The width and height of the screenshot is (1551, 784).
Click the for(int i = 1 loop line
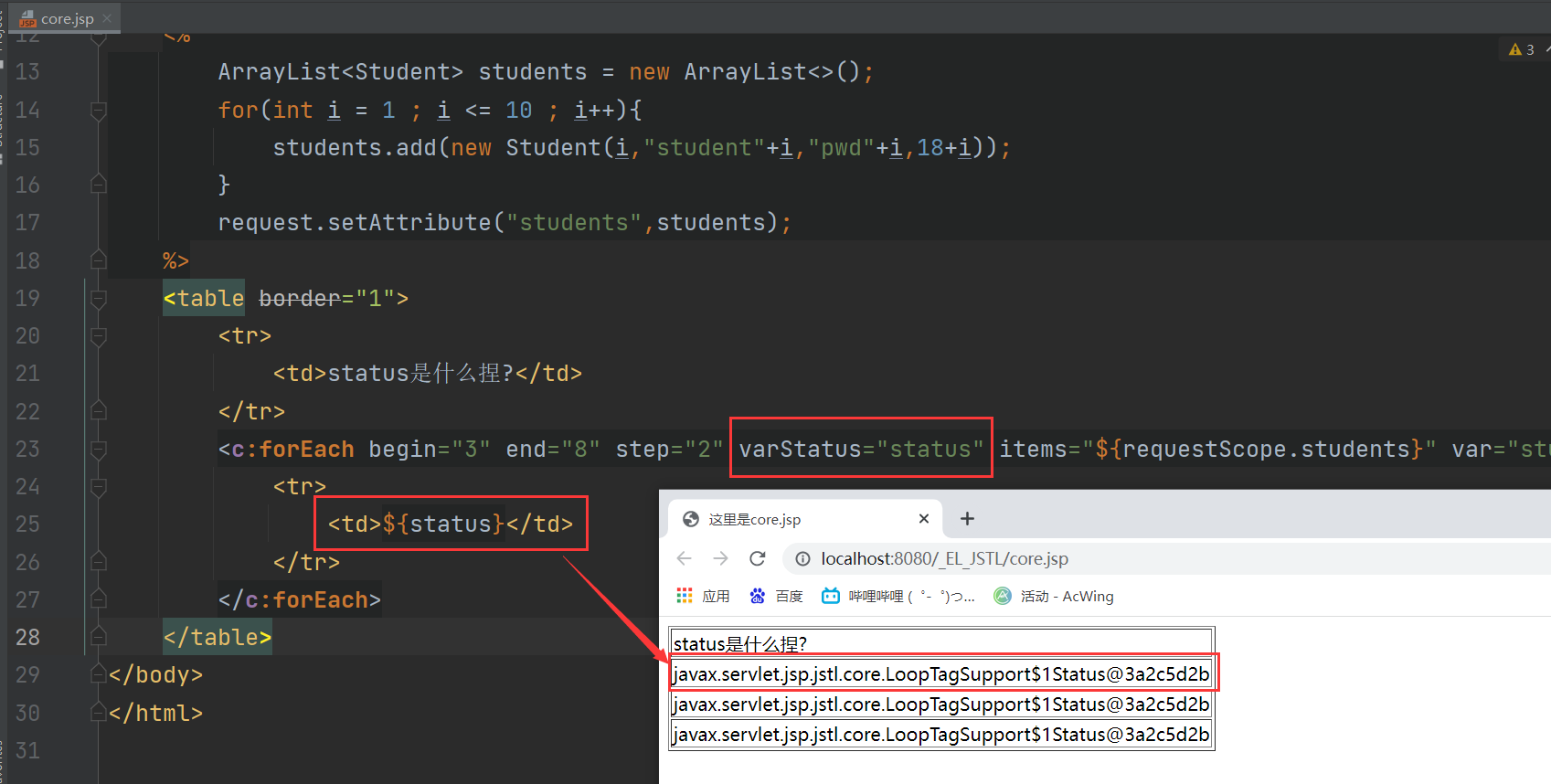[430, 111]
